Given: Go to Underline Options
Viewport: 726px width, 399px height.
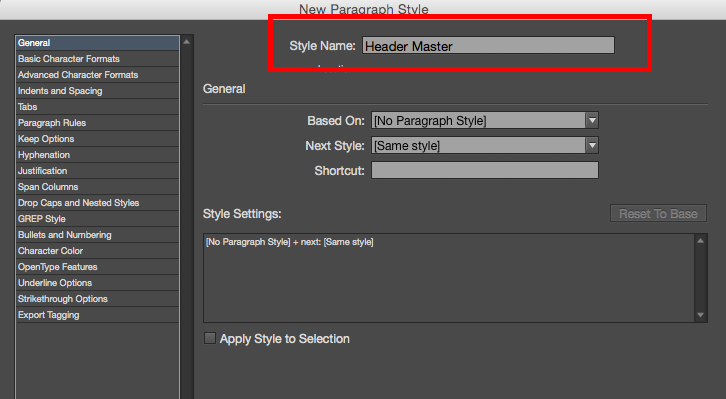Looking at the screenshot, I should [97, 283].
